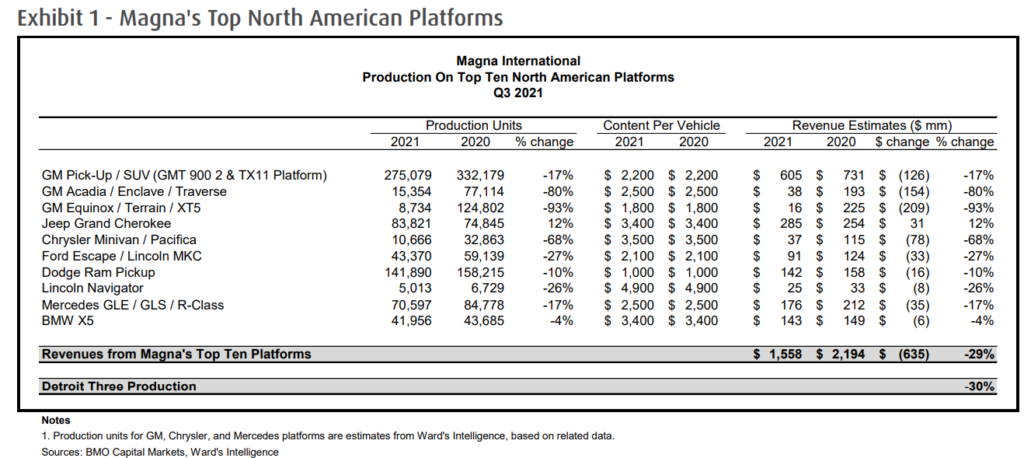The height and width of the screenshot is (458, 1024).
Task: Select the 15,354 production value
Action: (x=411, y=191)
